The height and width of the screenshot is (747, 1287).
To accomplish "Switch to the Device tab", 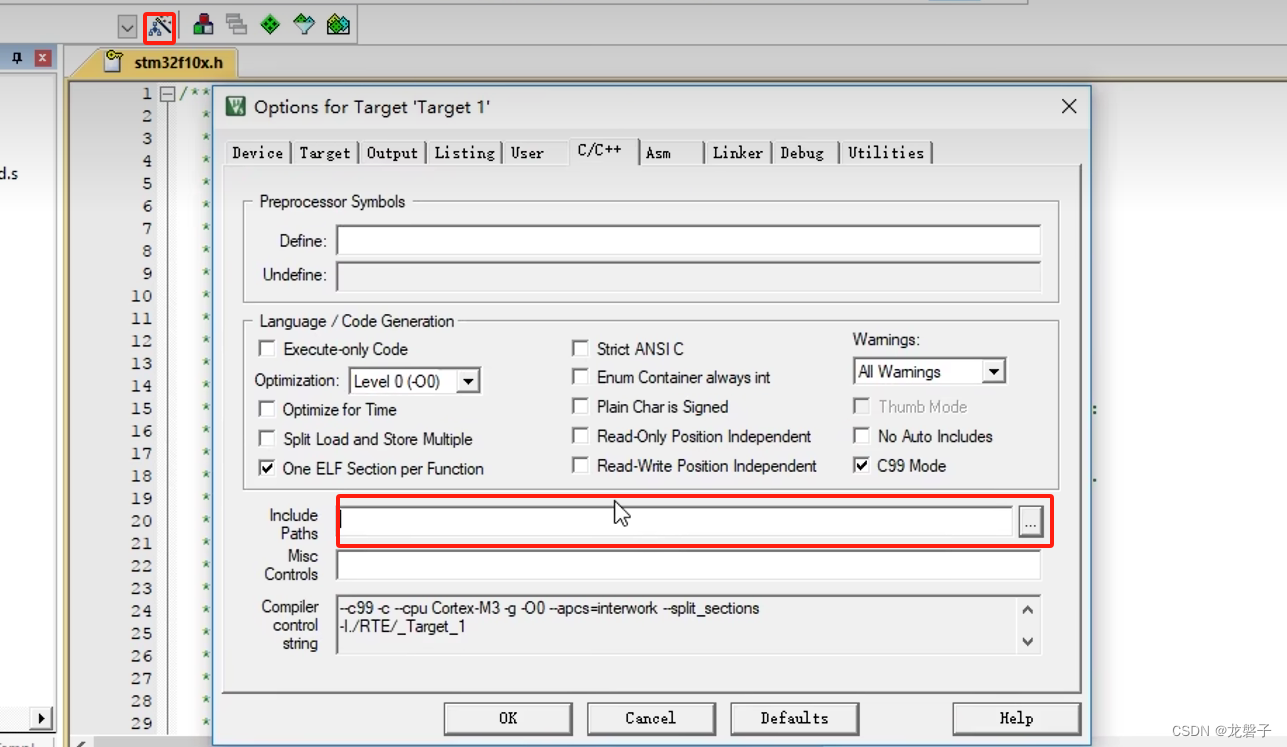I will 257,153.
